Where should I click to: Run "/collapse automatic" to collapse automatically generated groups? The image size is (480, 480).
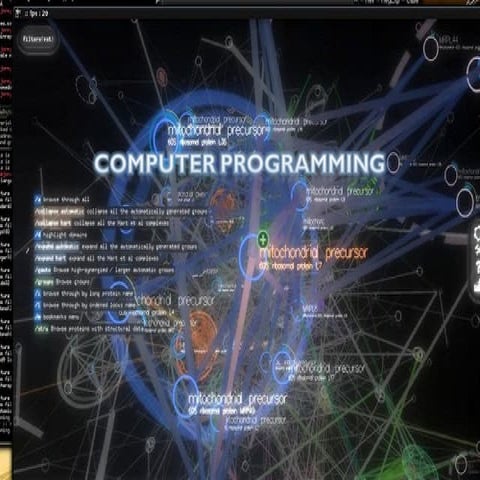pyautogui.click(x=121, y=212)
